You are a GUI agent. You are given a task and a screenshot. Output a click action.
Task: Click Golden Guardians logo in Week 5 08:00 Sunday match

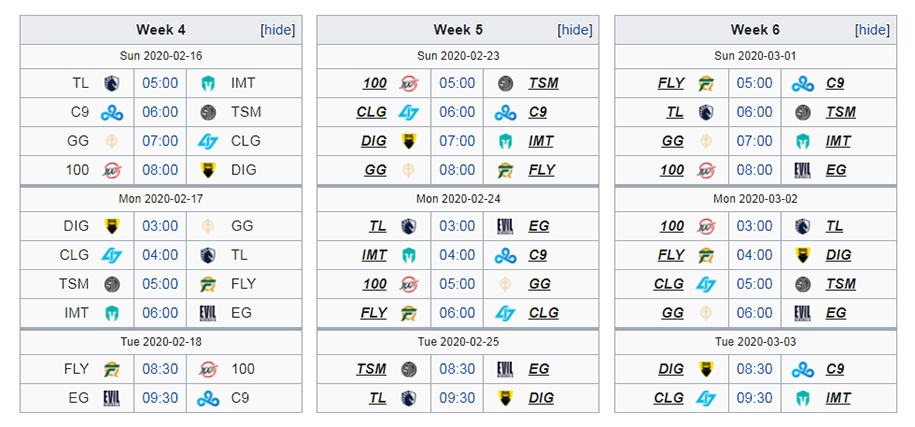408,170
